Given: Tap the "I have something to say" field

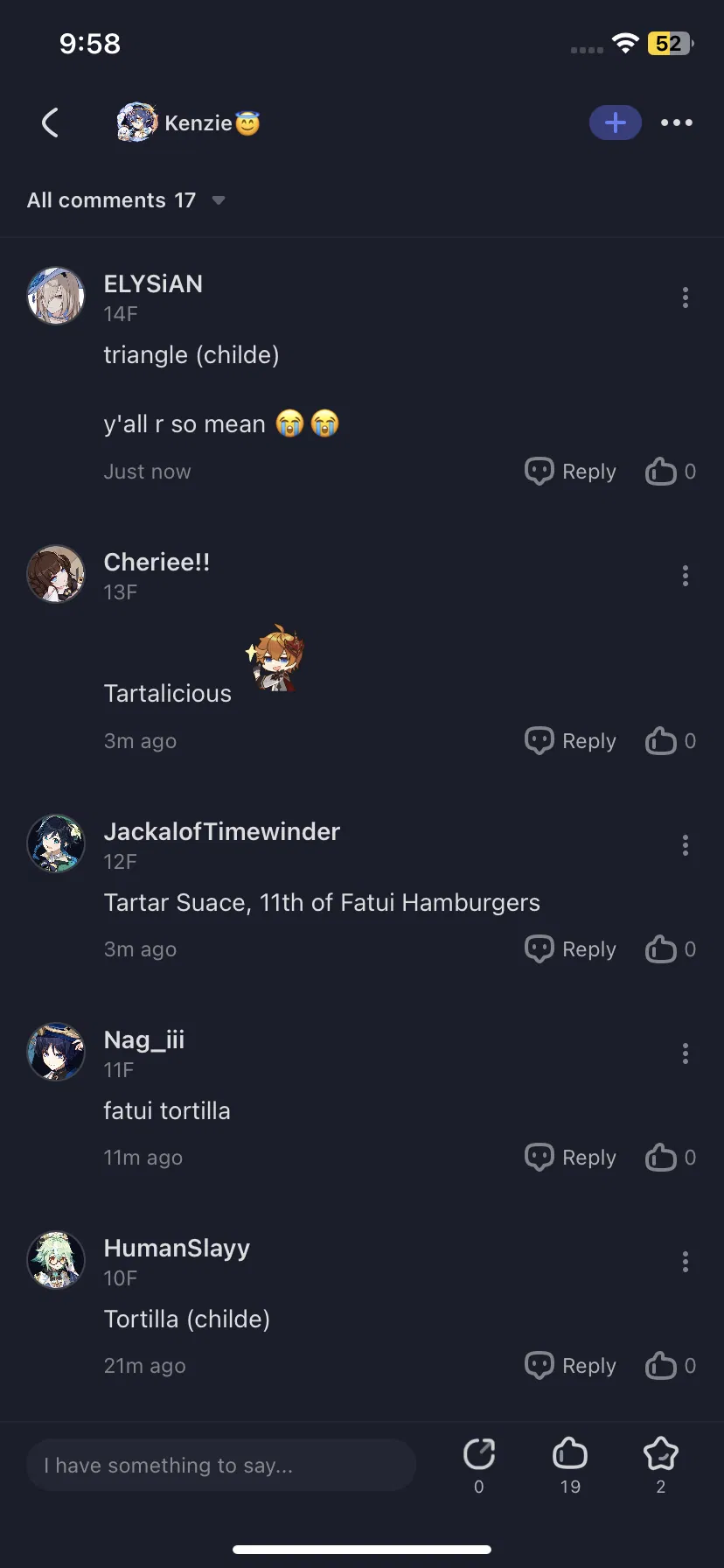Looking at the screenshot, I should (221, 1465).
